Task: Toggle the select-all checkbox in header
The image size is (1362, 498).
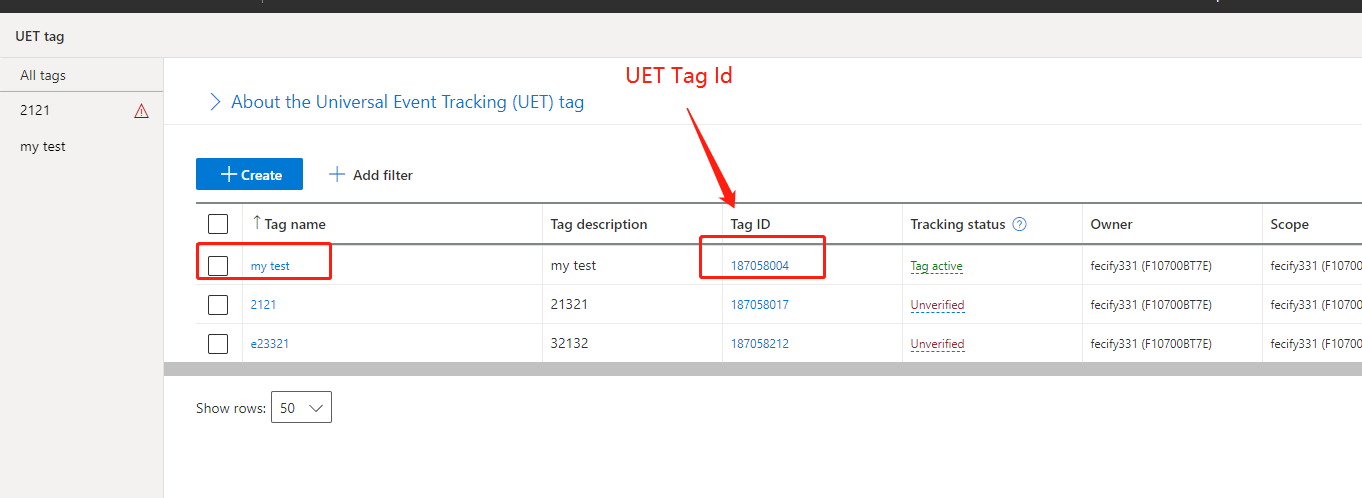Action: [218, 224]
